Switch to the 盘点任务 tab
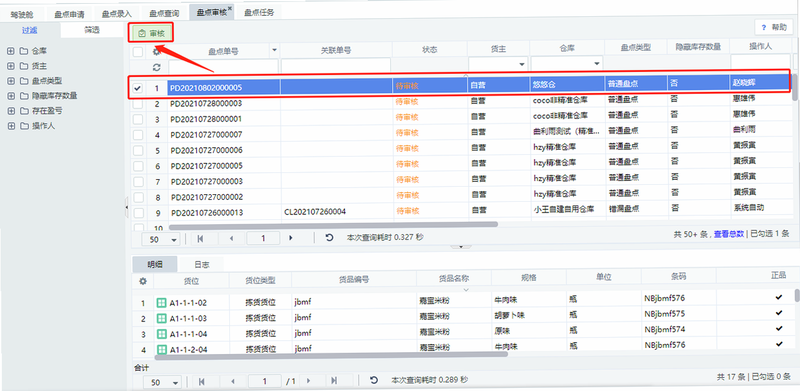This screenshot has width=800, height=391. pos(259,13)
